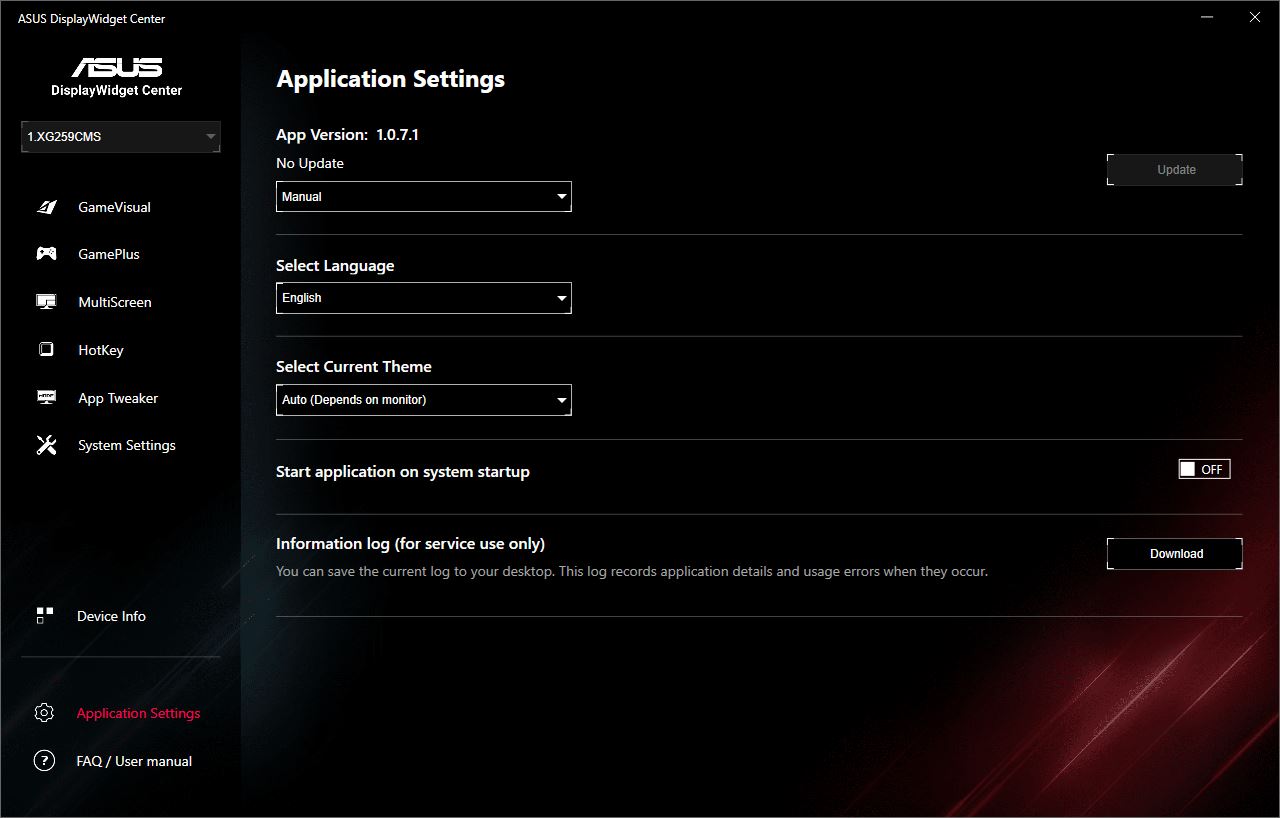The width and height of the screenshot is (1280, 818).
Task: Click the App Tweaker icon
Action: coord(46,398)
